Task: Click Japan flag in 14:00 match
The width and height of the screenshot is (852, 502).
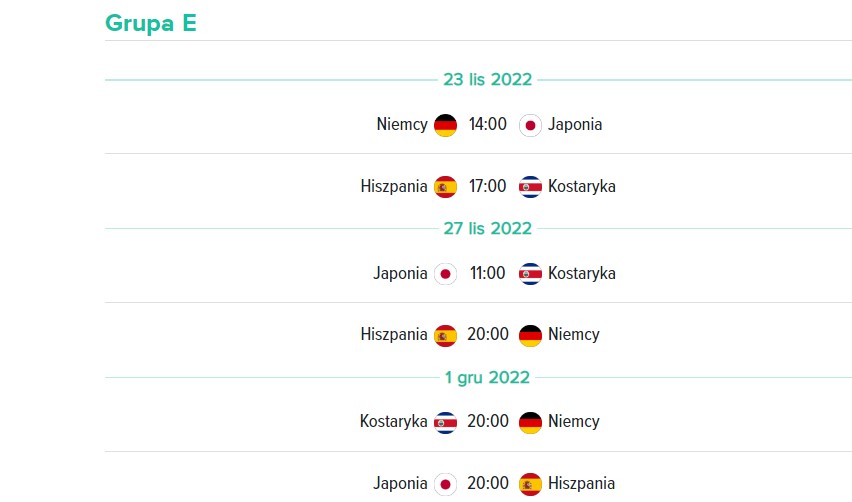Action: 530,126
